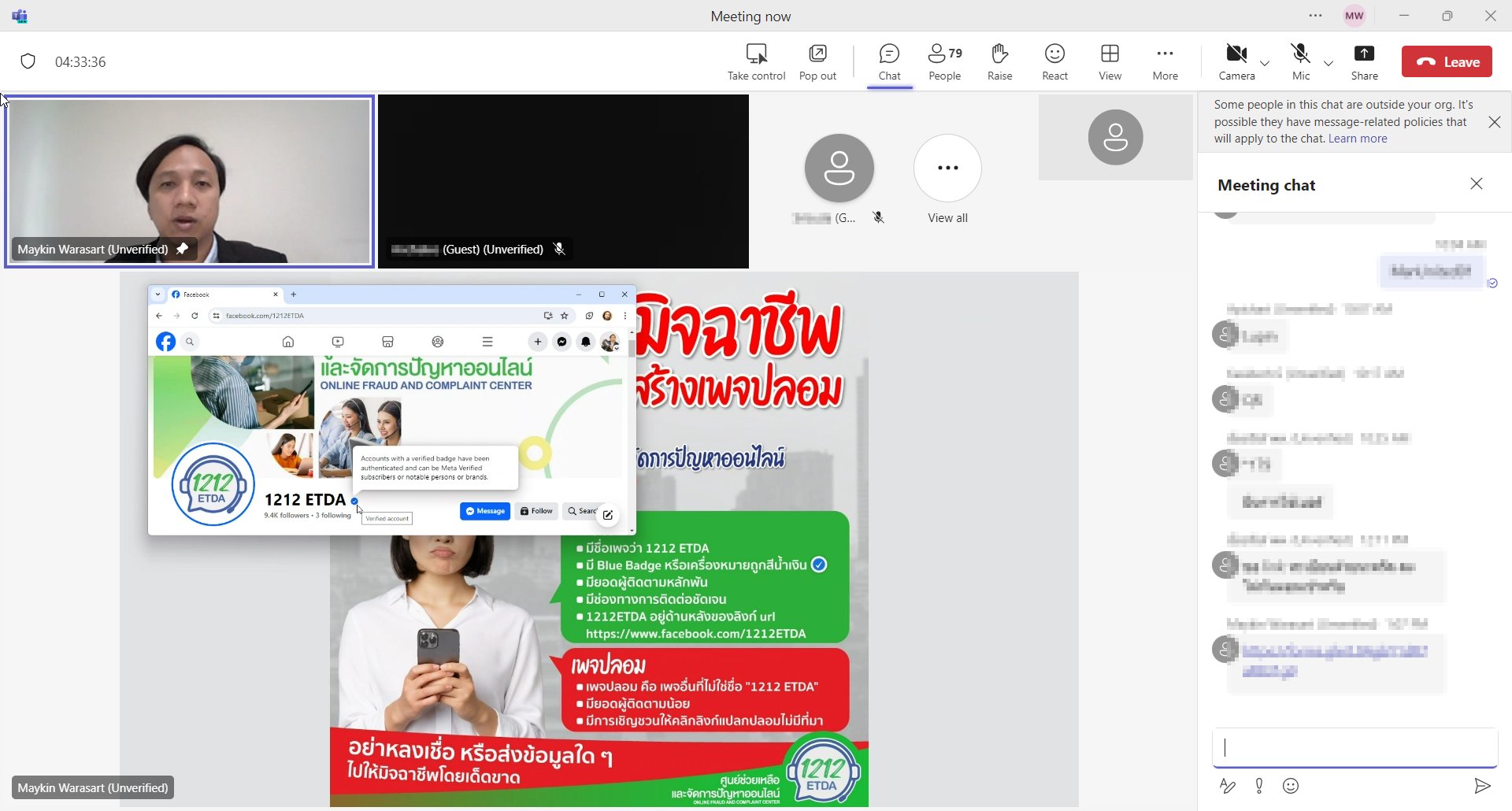The image size is (1512, 811).
Task: Leave the meeting
Action: [1447, 61]
